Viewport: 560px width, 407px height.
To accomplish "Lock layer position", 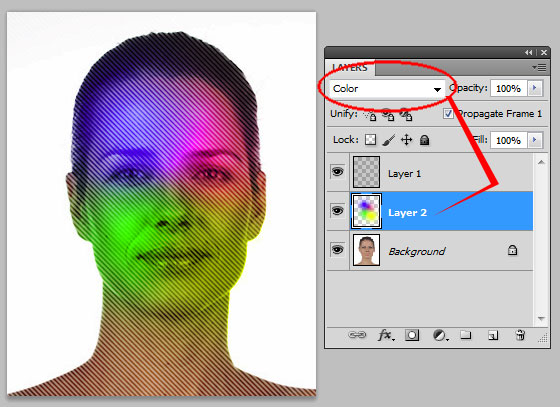I will click(406, 140).
